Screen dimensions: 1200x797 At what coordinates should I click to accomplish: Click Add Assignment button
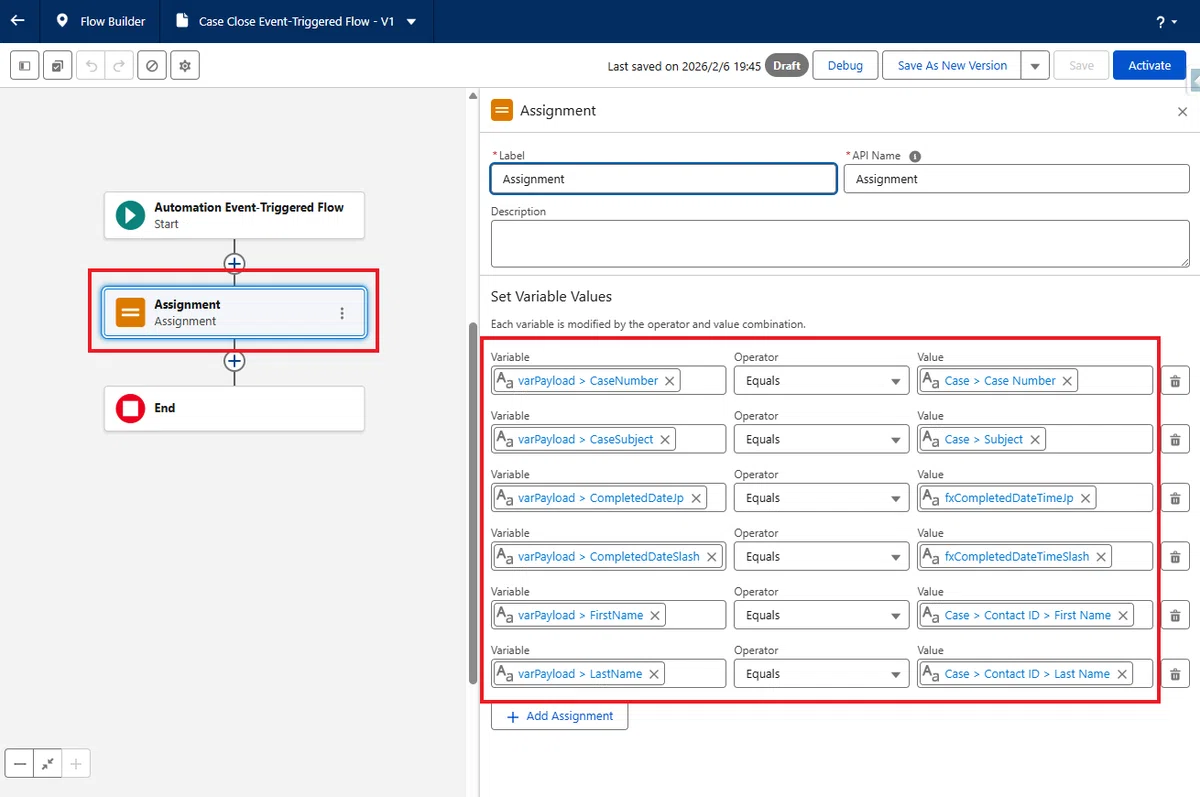(559, 717)
